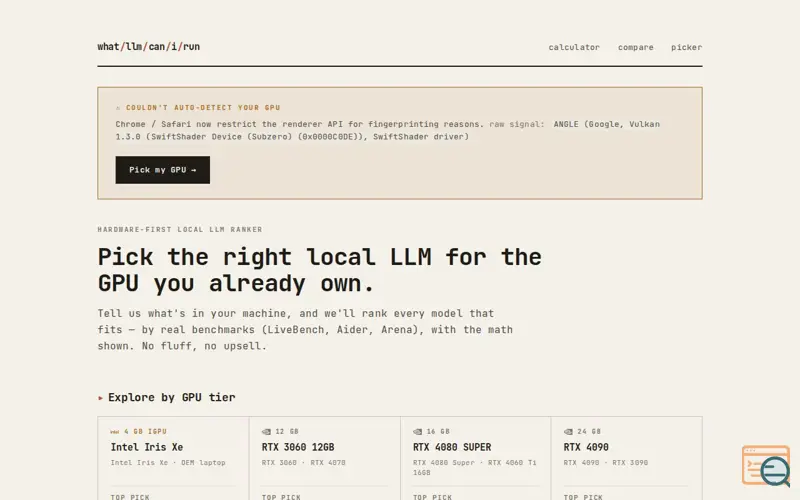The image size is (800, 500).
Task: Select the RTX 4090 tier card
Action: (627, 458)
